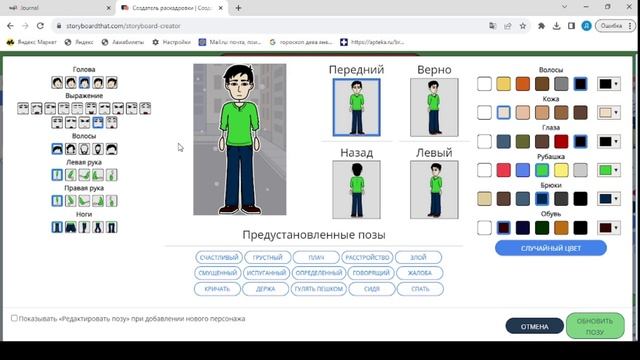Select the Передний front view thumbnail
Viewport: 640px width, 360px height.
pos(356,107)
